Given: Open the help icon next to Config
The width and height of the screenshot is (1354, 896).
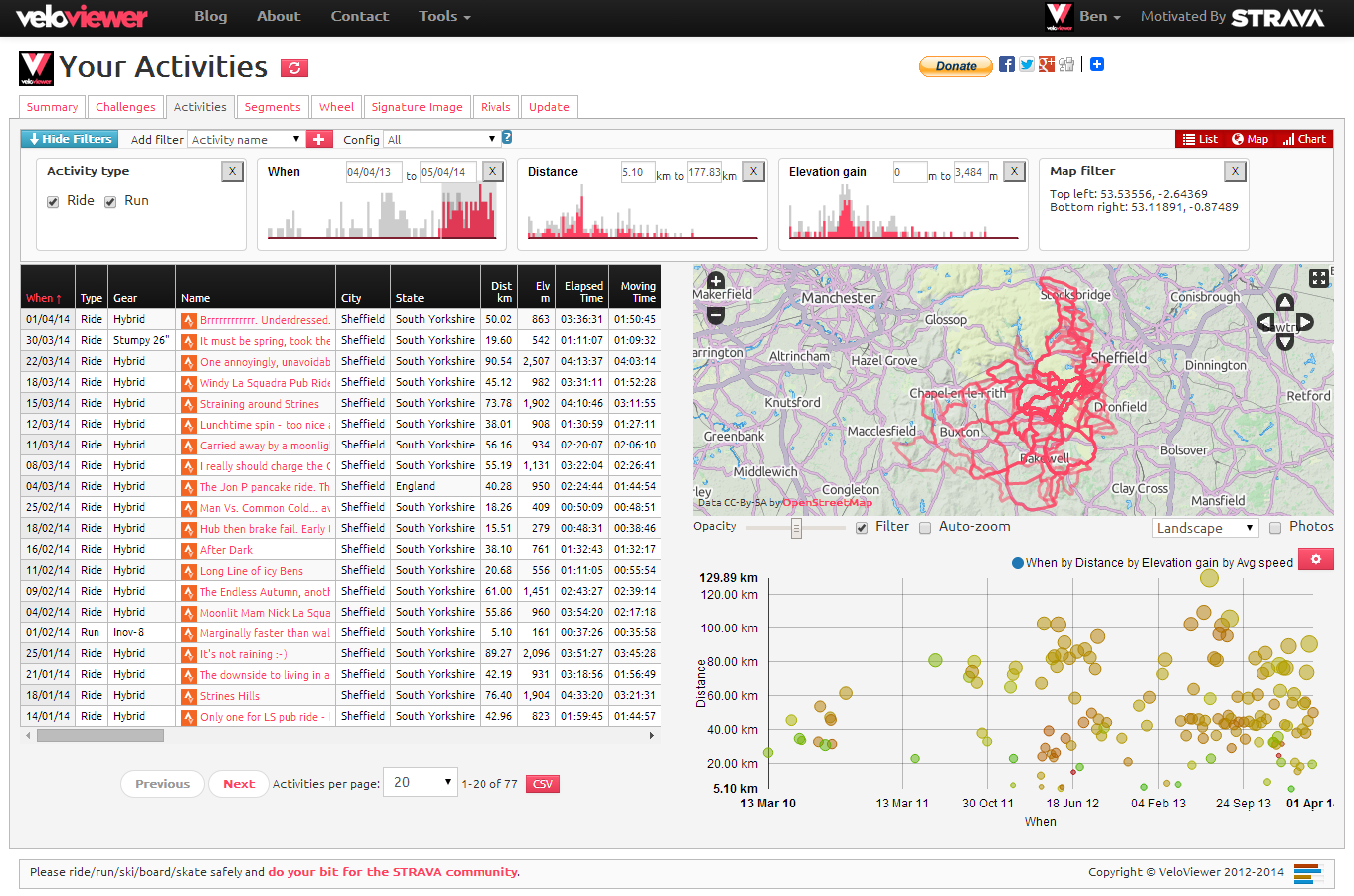Looking at the screenshot, I should click(507, 138).
